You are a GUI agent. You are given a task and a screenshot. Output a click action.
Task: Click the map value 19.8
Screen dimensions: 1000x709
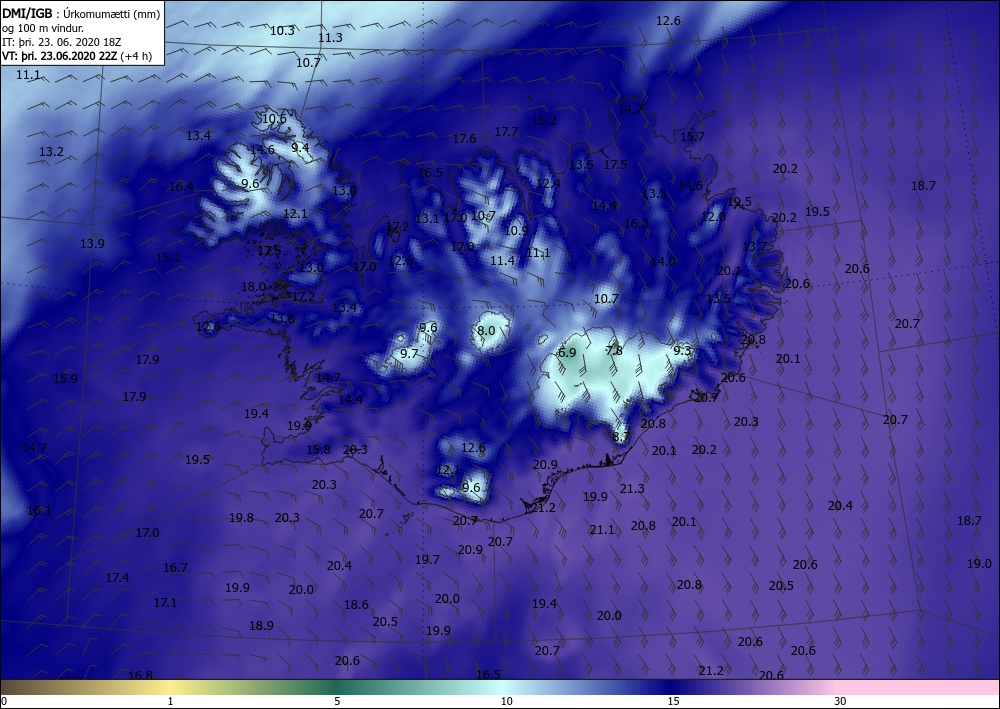point(242,518)
